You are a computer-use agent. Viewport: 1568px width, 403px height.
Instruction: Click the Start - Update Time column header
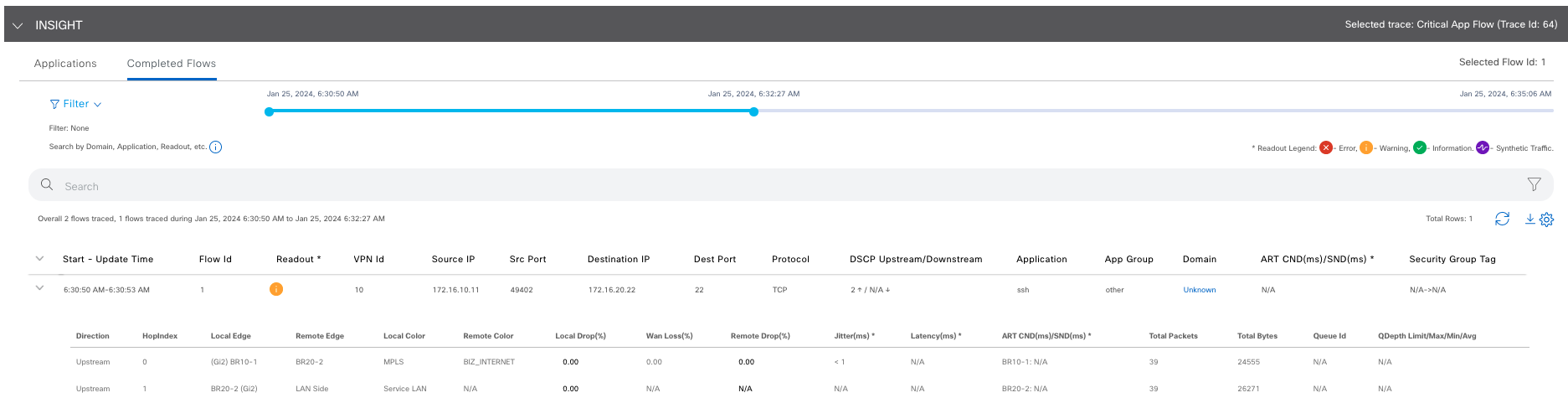click(108, 259)
